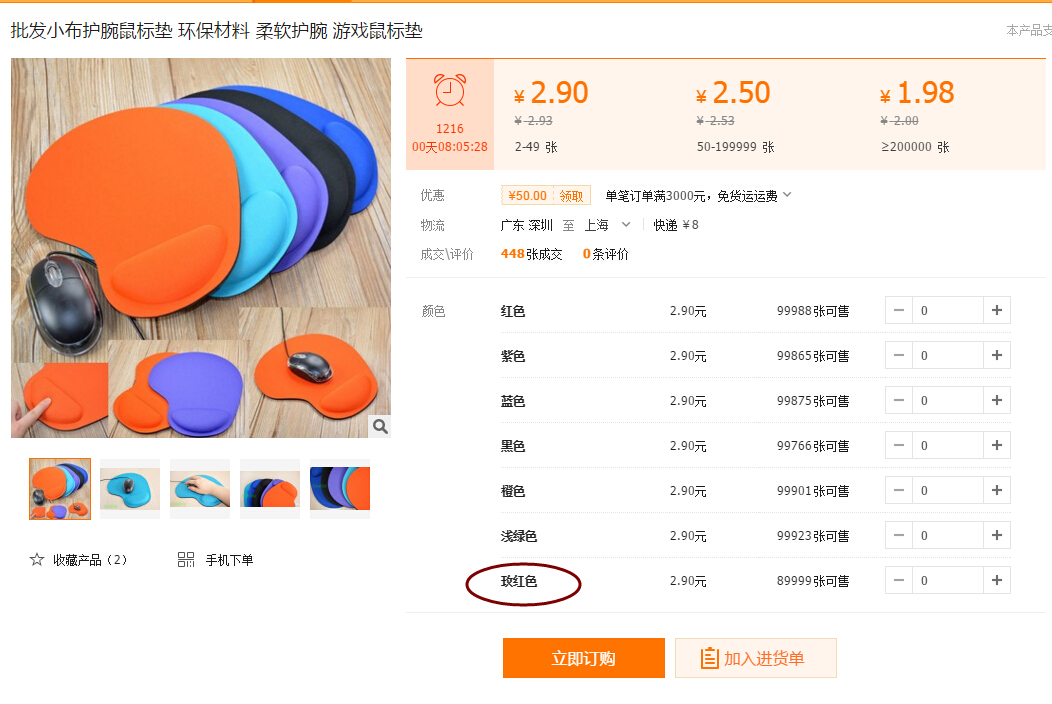Add one light green item with plus
Image resolution: width=1052 pixels, height=704 pixels.
click(x=997, y=535)
